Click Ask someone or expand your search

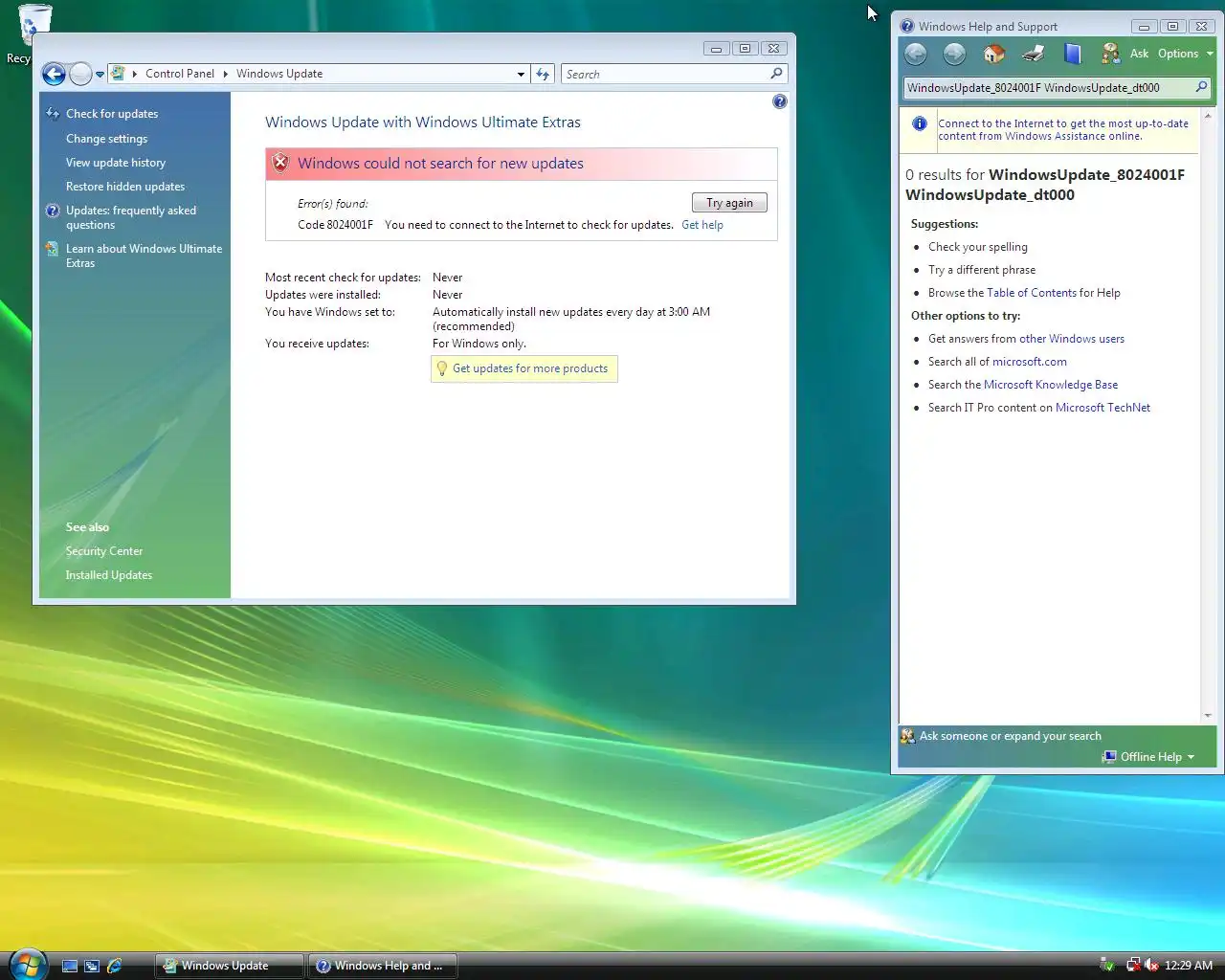coord(1010,736)
